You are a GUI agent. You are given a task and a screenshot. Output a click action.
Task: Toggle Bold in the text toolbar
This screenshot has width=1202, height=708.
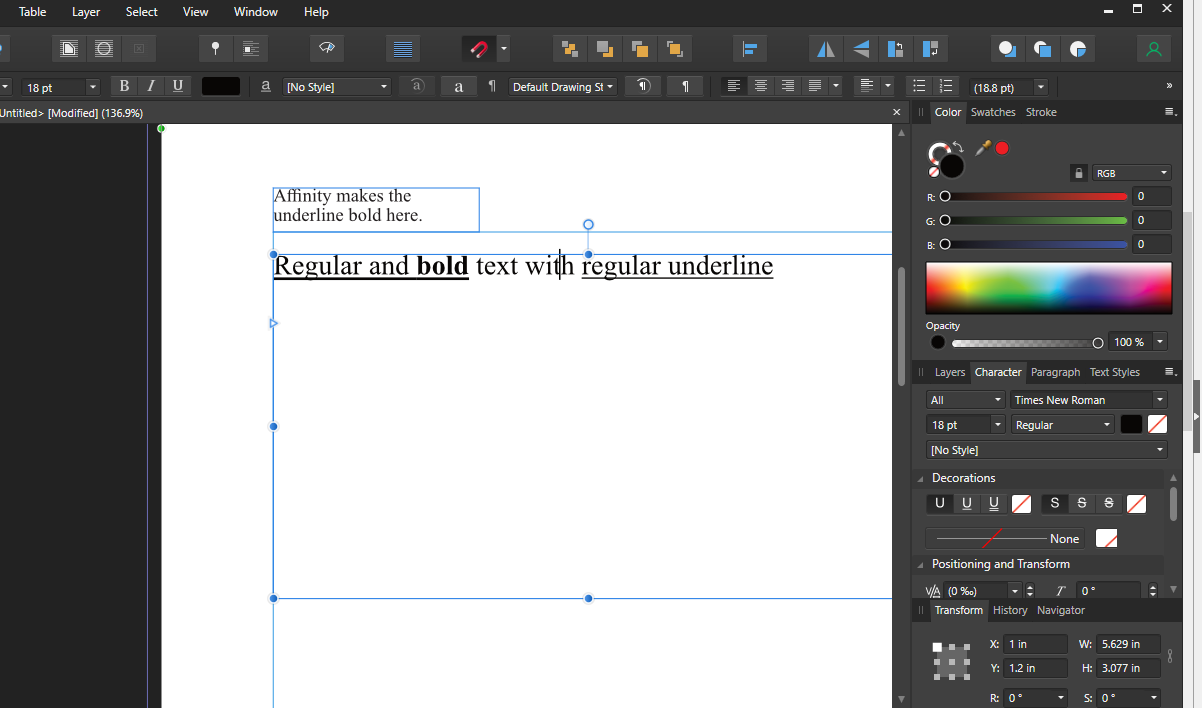click(124, 87)
